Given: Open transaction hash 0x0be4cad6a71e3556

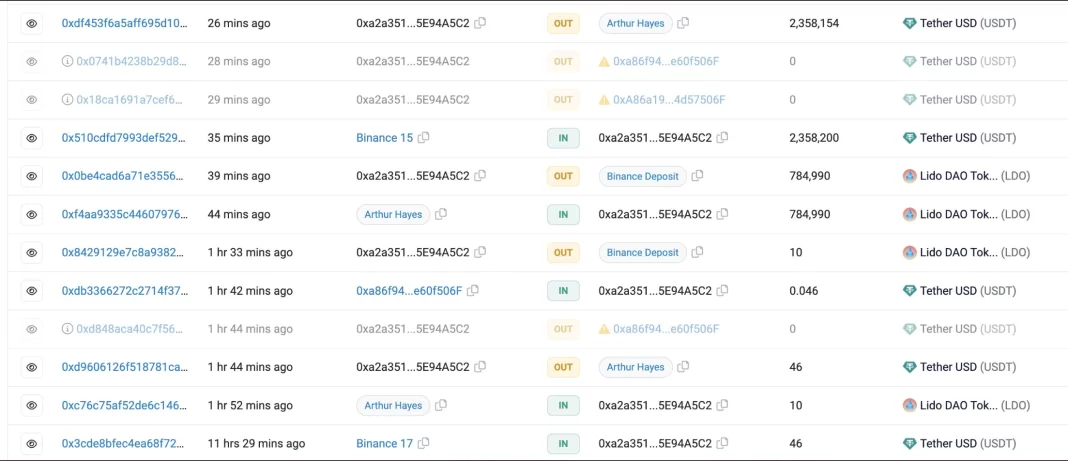Looking at the screenshot, I should pos(124,176).
